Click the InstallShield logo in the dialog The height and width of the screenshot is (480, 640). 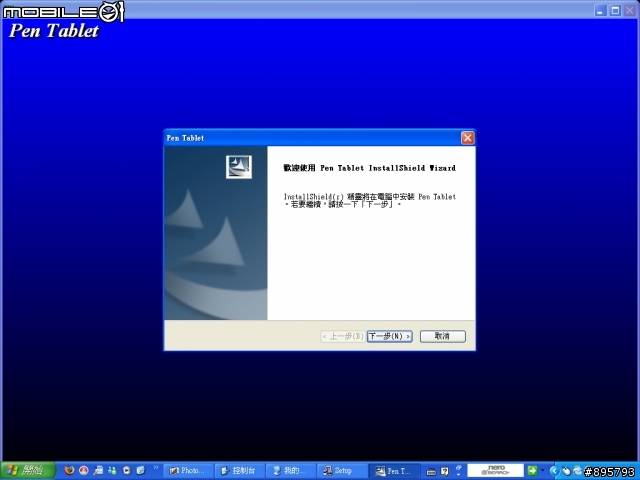pos(239,167)
